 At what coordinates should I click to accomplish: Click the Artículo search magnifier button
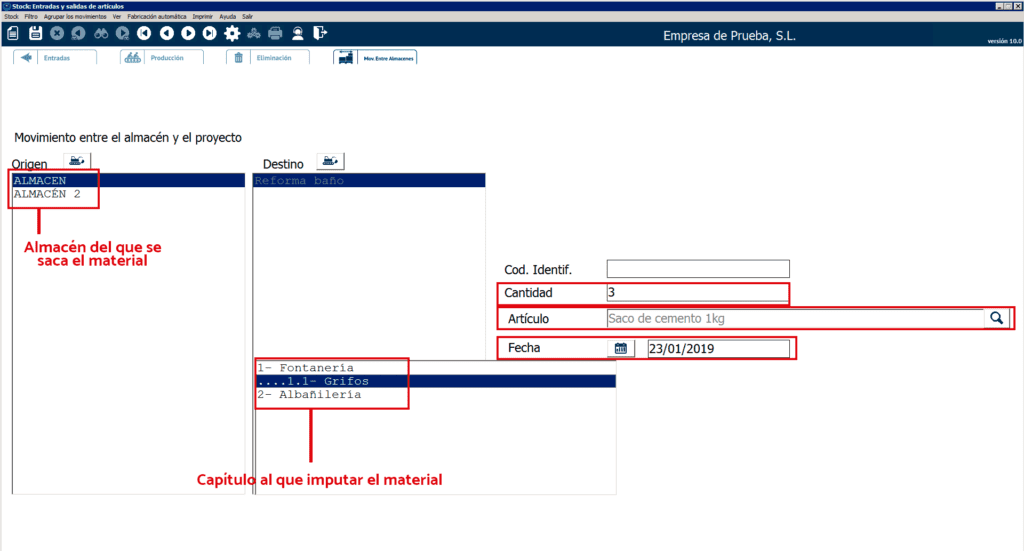pyautogui.click(x=997, y=318)
